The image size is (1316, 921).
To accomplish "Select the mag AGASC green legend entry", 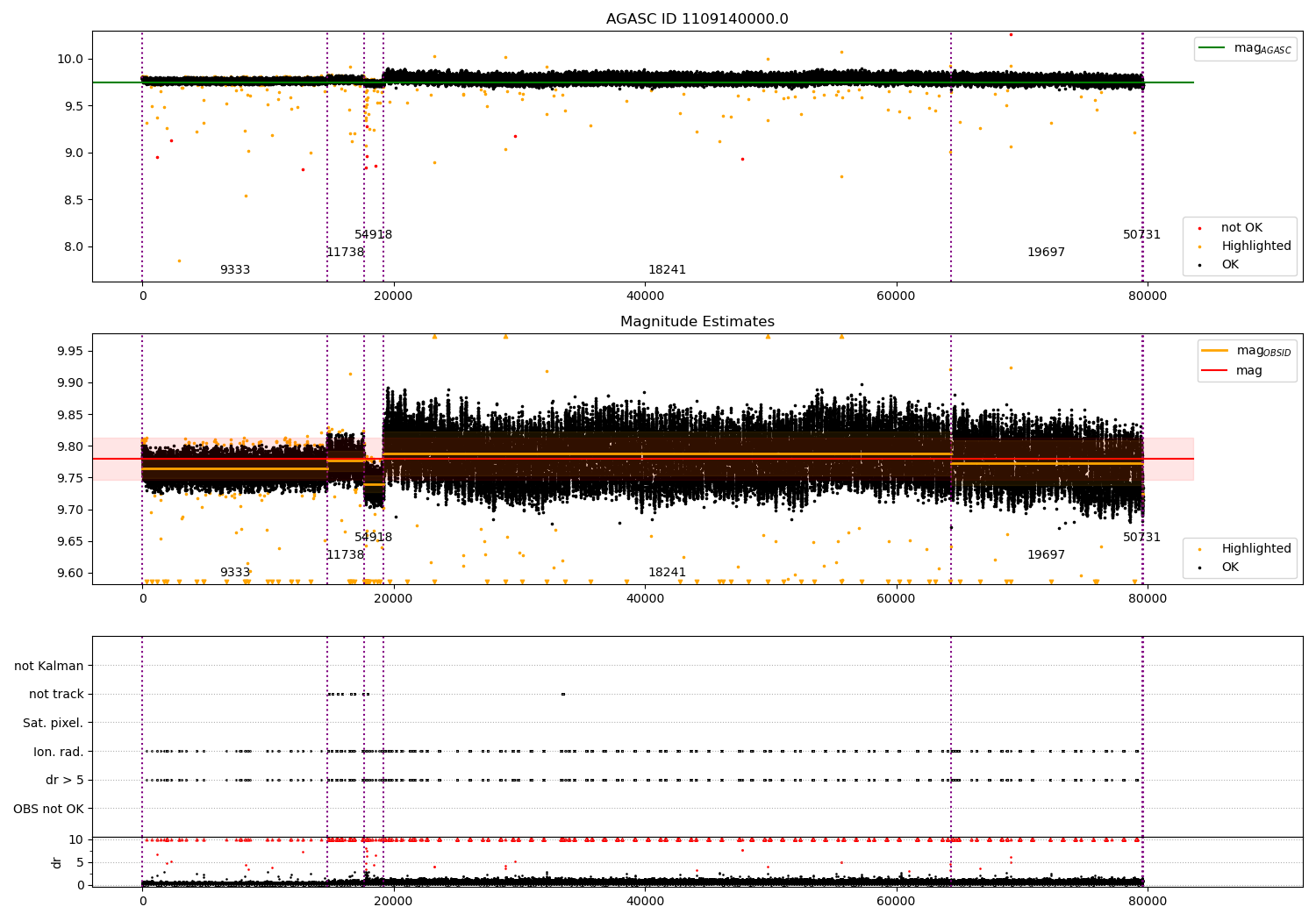I will (x=1246, y=48).
